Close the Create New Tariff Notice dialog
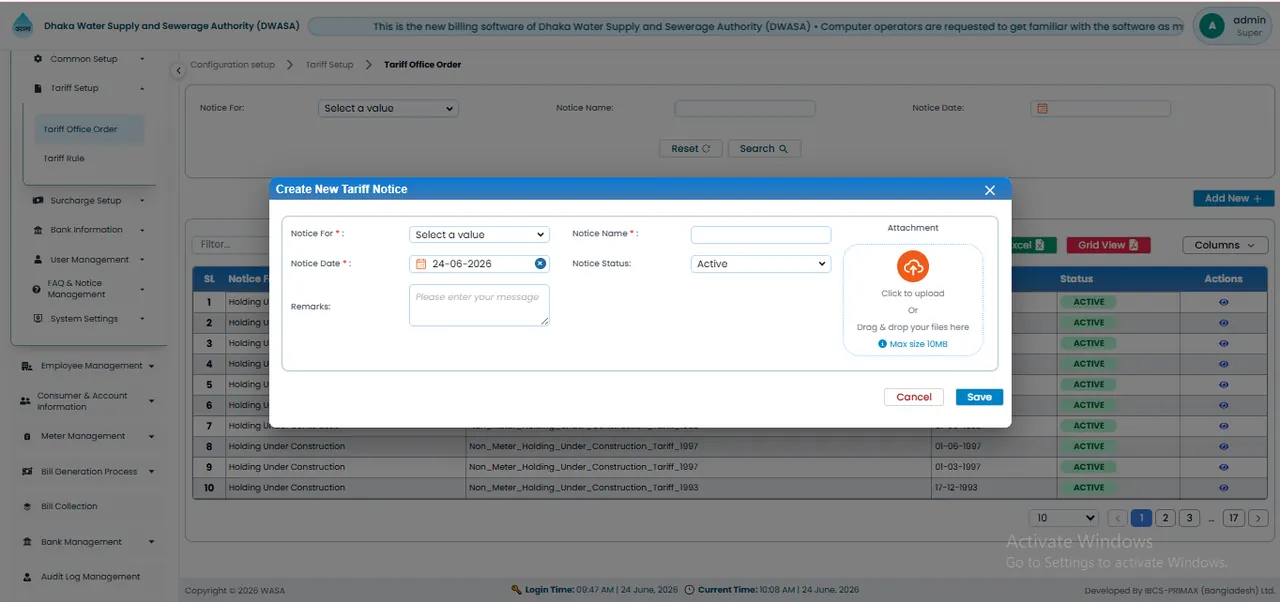Image resolution: width=1280 pixels, height=602 pixels. coord(990,190)
